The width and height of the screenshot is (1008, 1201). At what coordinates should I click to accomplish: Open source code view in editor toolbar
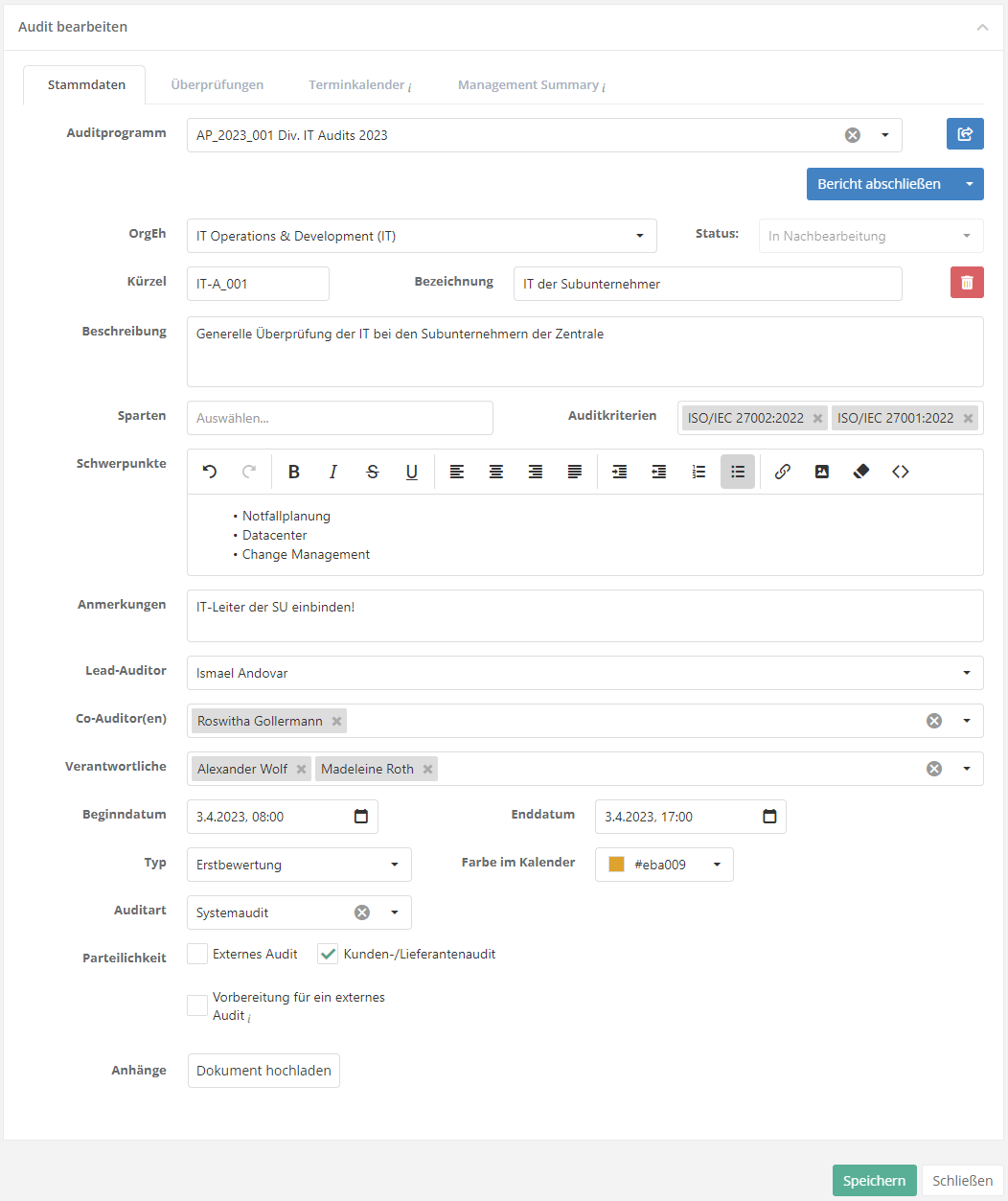coord(901,472)
